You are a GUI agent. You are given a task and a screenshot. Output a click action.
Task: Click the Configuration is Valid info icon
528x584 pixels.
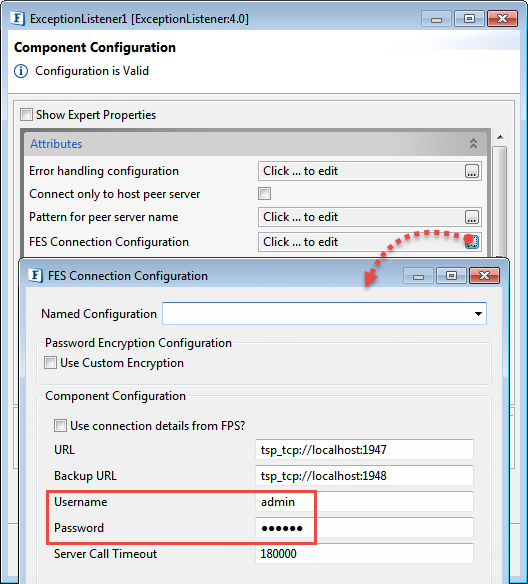tap(21, 71)
